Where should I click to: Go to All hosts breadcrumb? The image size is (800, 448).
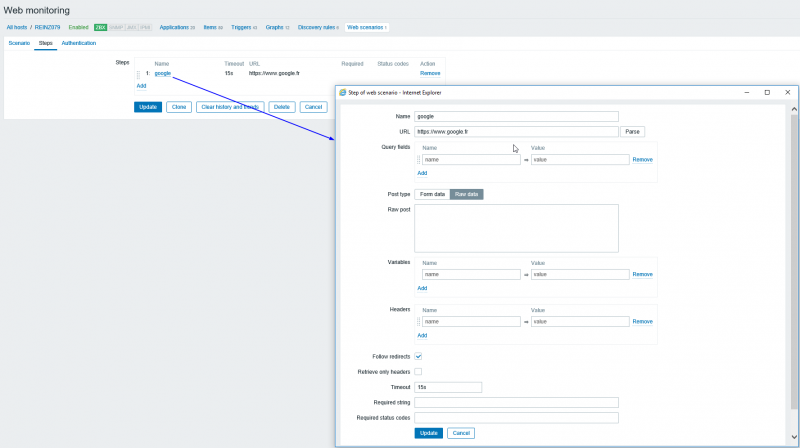click(16, 28)
